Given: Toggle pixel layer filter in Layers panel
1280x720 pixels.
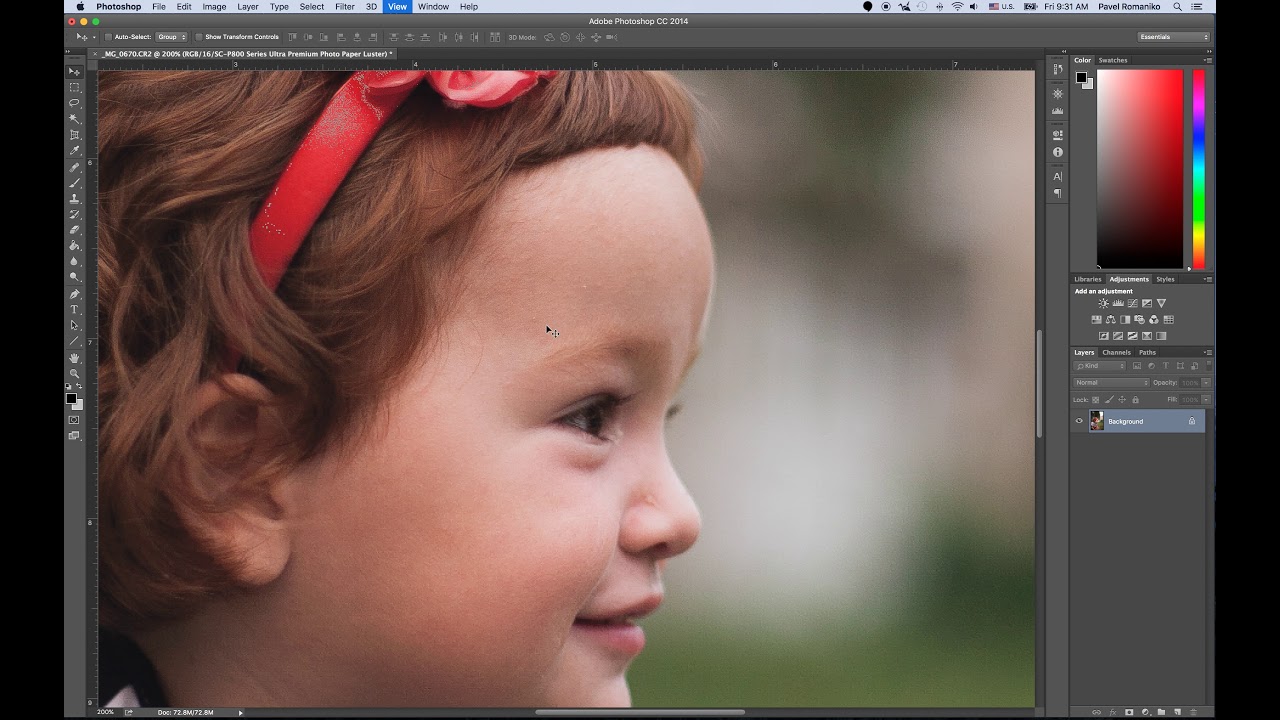Looking at the screenshot, I should click(x=1137, y=366).
